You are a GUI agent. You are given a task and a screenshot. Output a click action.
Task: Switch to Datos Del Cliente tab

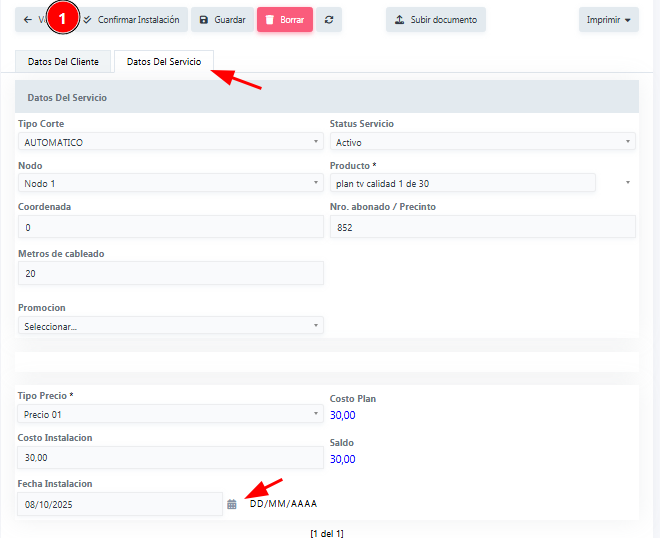(x=63, y=62)
